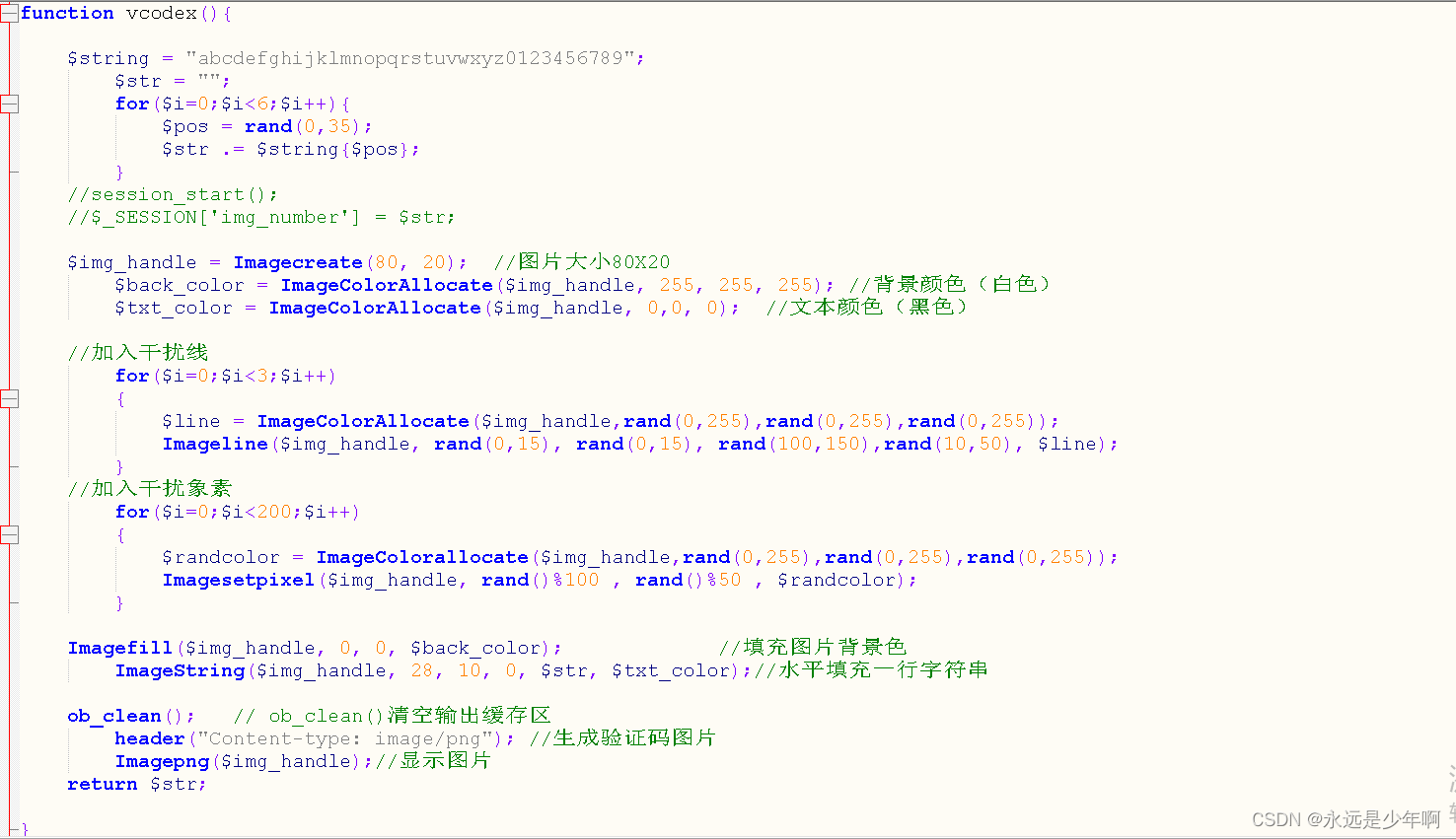The width and height of the screenshot is (1456, 839).
Task: Click the comment '//水平填充一行字符串'
Action: pyautogui.click(x=871, y=669)
